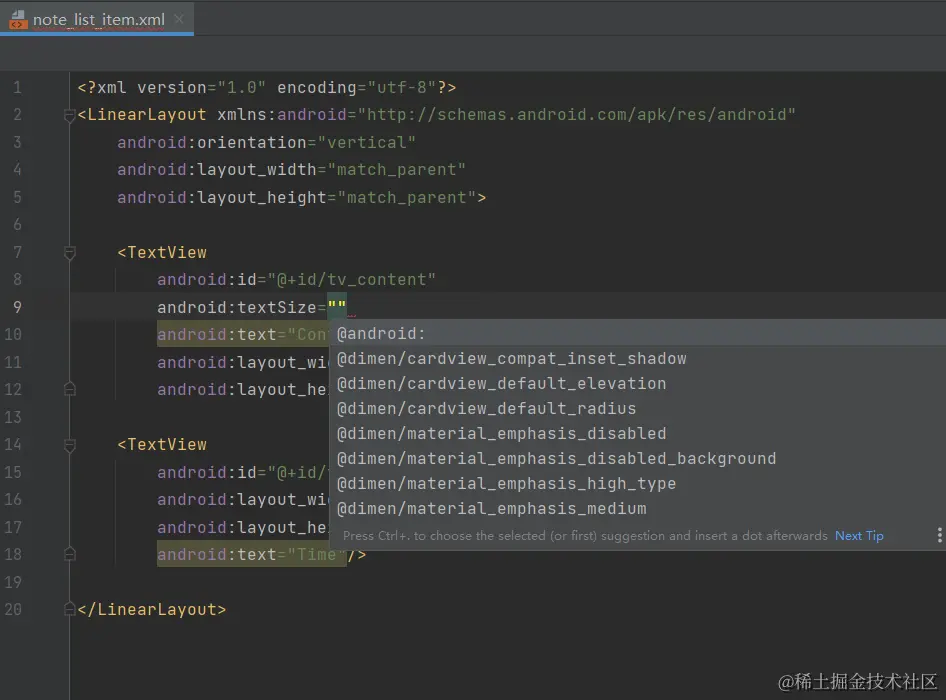Click the xmlns schema URL on line 2
Image resolution: width=946 pixels, height=700 pixels.
576,115
